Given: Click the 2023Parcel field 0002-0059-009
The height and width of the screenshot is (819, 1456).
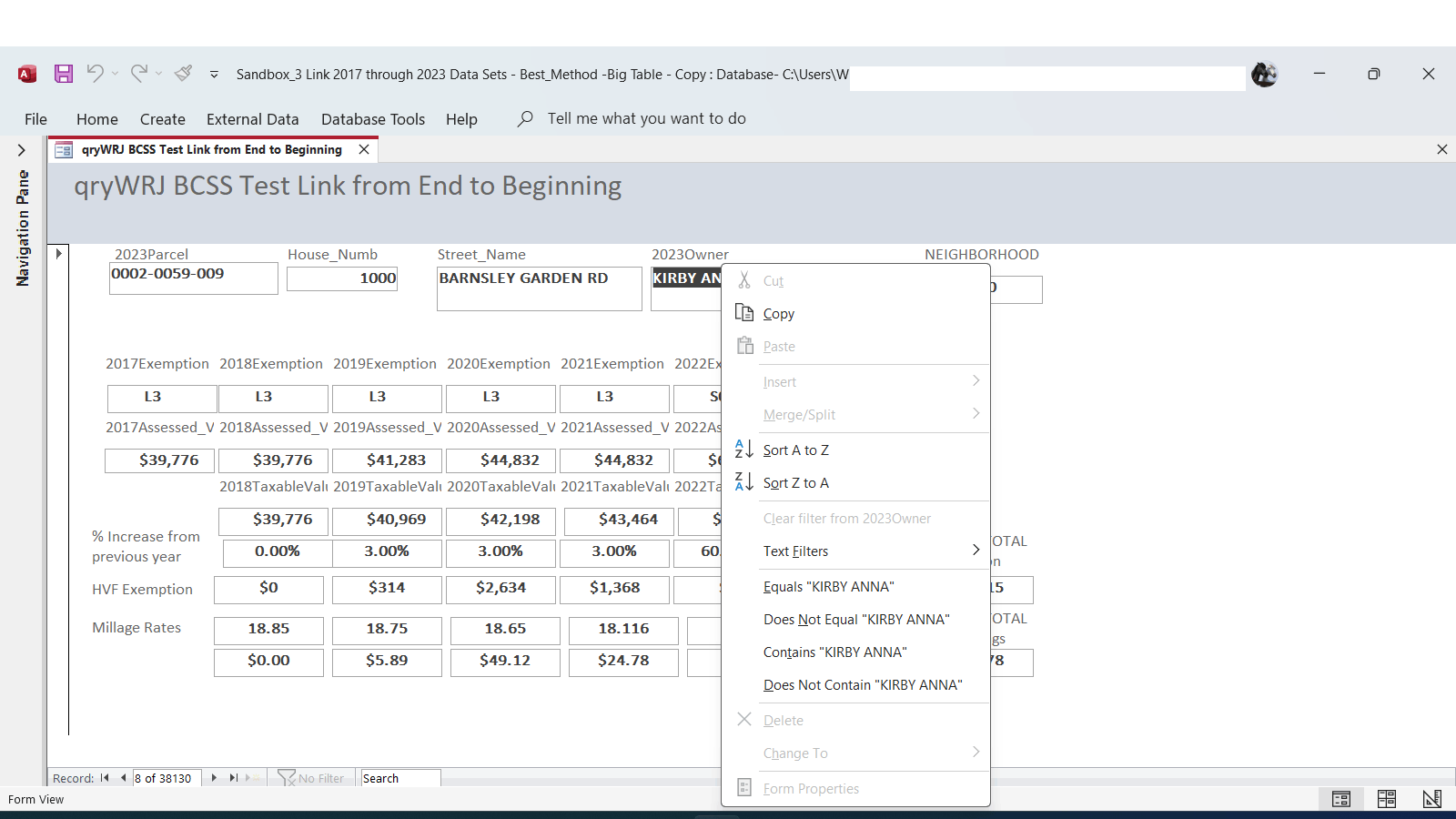Looking at the screenshot, I should coord(194,278).
